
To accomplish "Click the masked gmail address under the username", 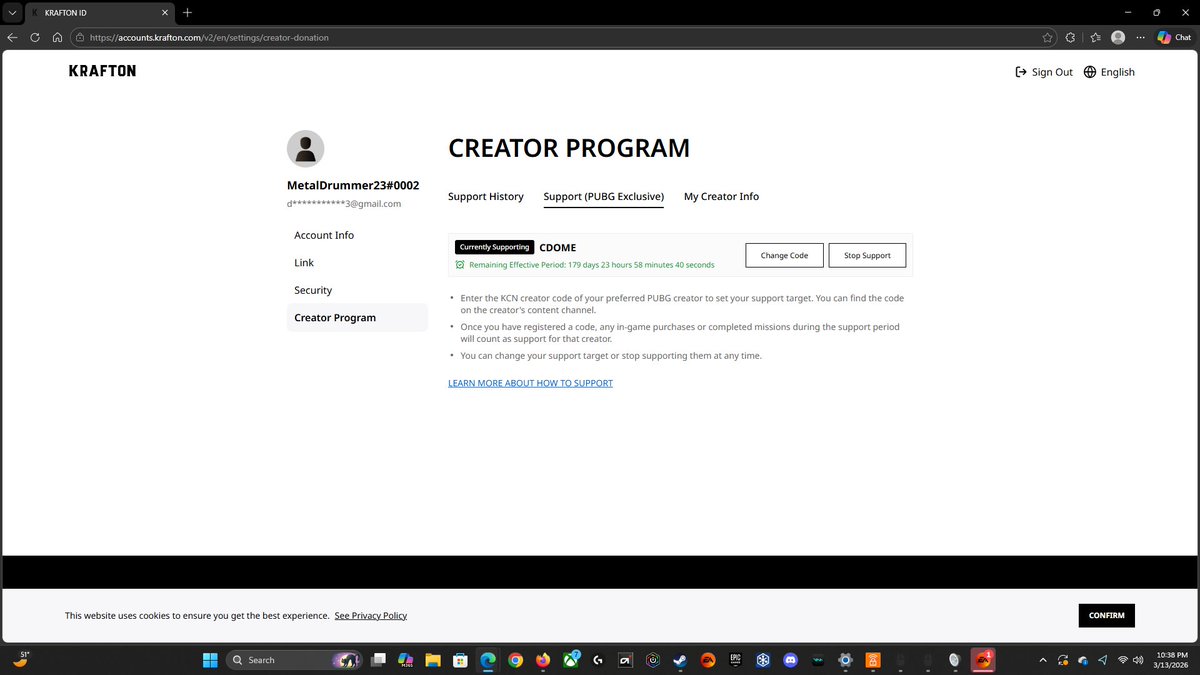I will (x=344, y=204).
